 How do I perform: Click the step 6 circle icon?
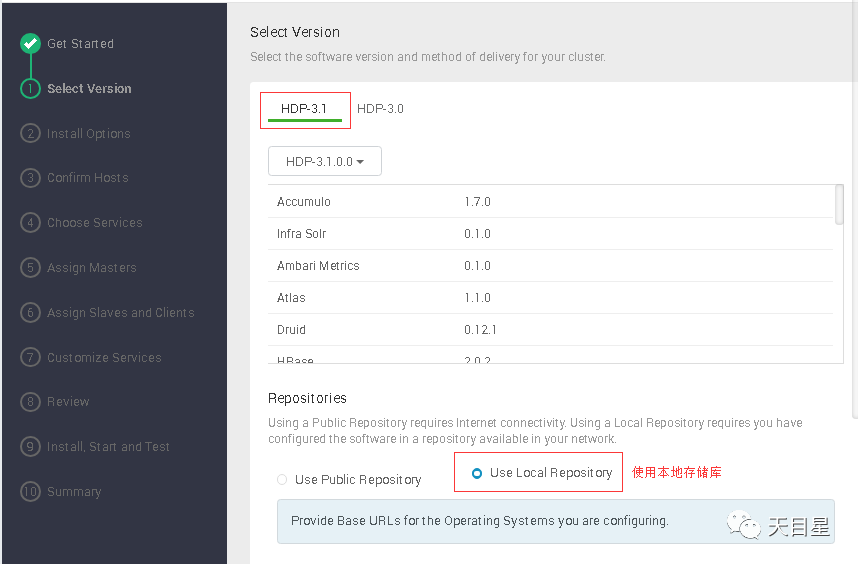click(x=30, y=312)
